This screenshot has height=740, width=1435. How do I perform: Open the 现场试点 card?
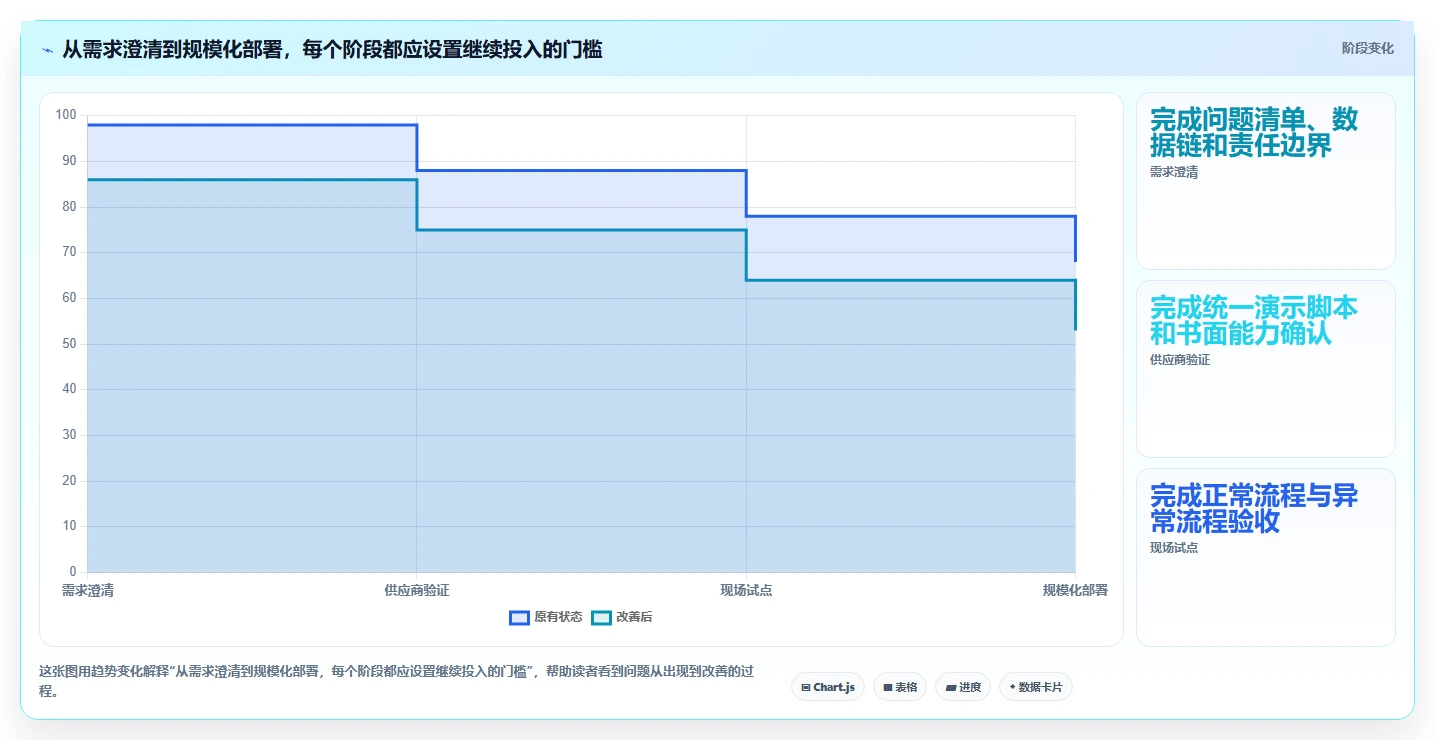(x=1266, y=557)
